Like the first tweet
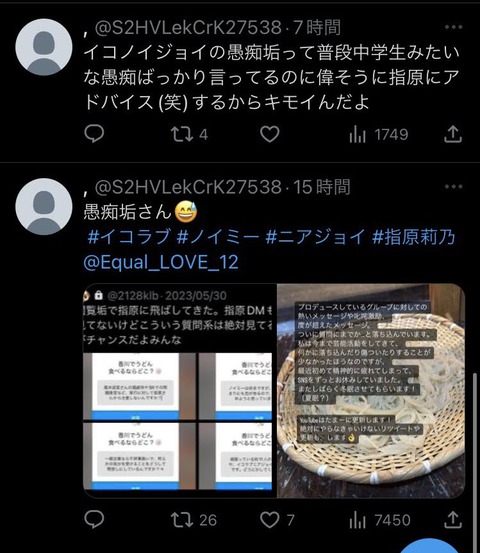Image resolution: width=480 pixels, height=553 pixels. 270,134
